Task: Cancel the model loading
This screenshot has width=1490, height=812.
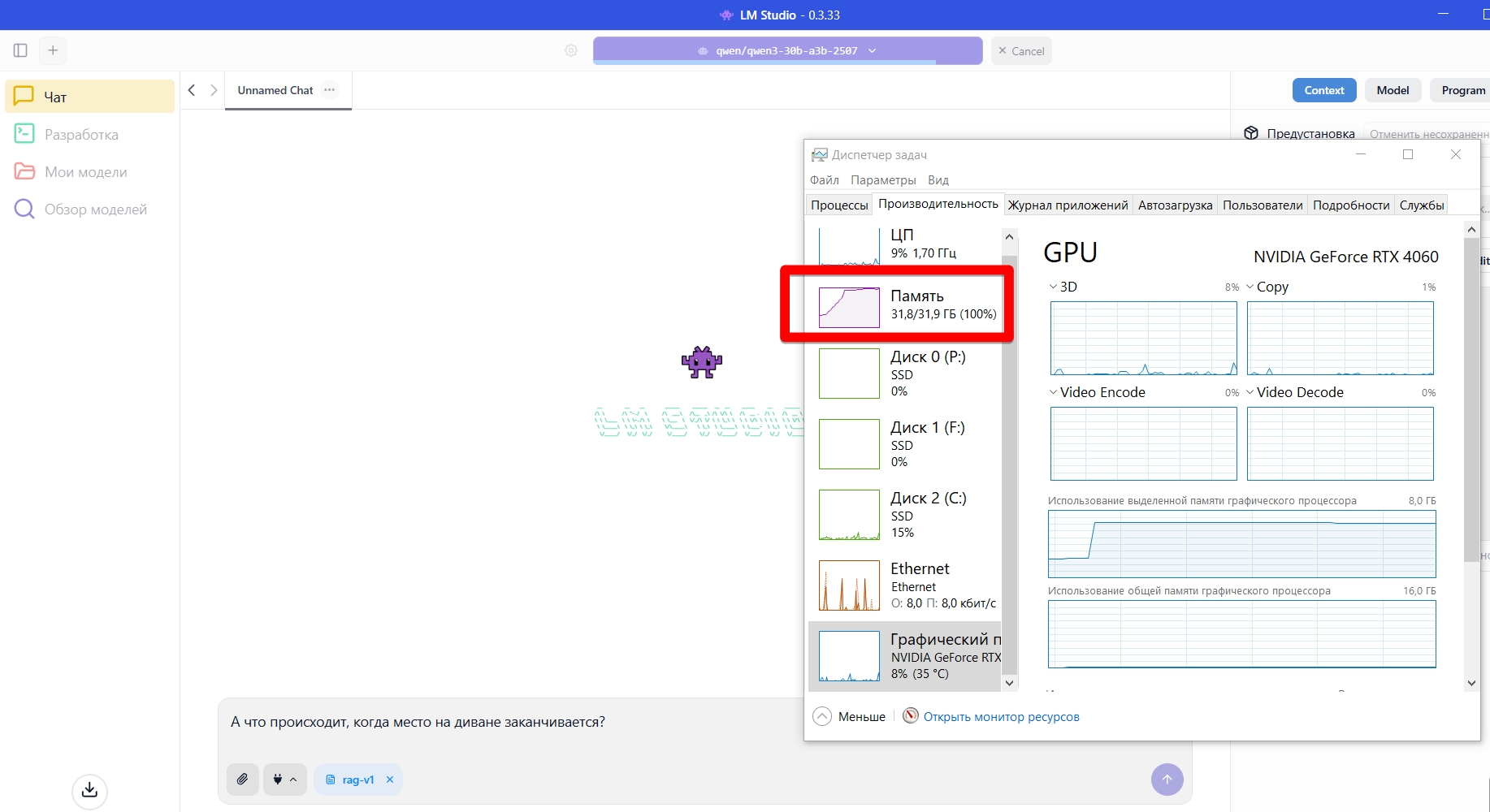Action: tap(1021, 50)
